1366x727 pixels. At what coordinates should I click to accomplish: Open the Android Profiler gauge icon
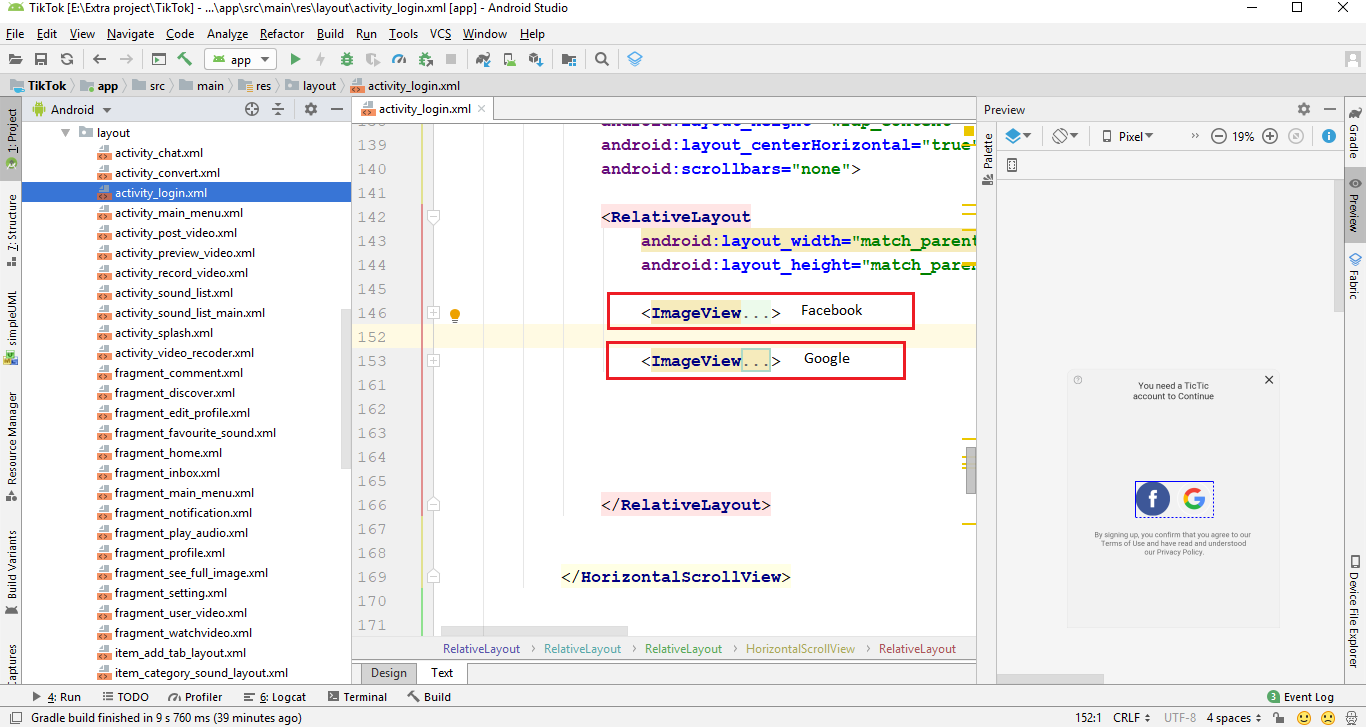tap(399, 59)
